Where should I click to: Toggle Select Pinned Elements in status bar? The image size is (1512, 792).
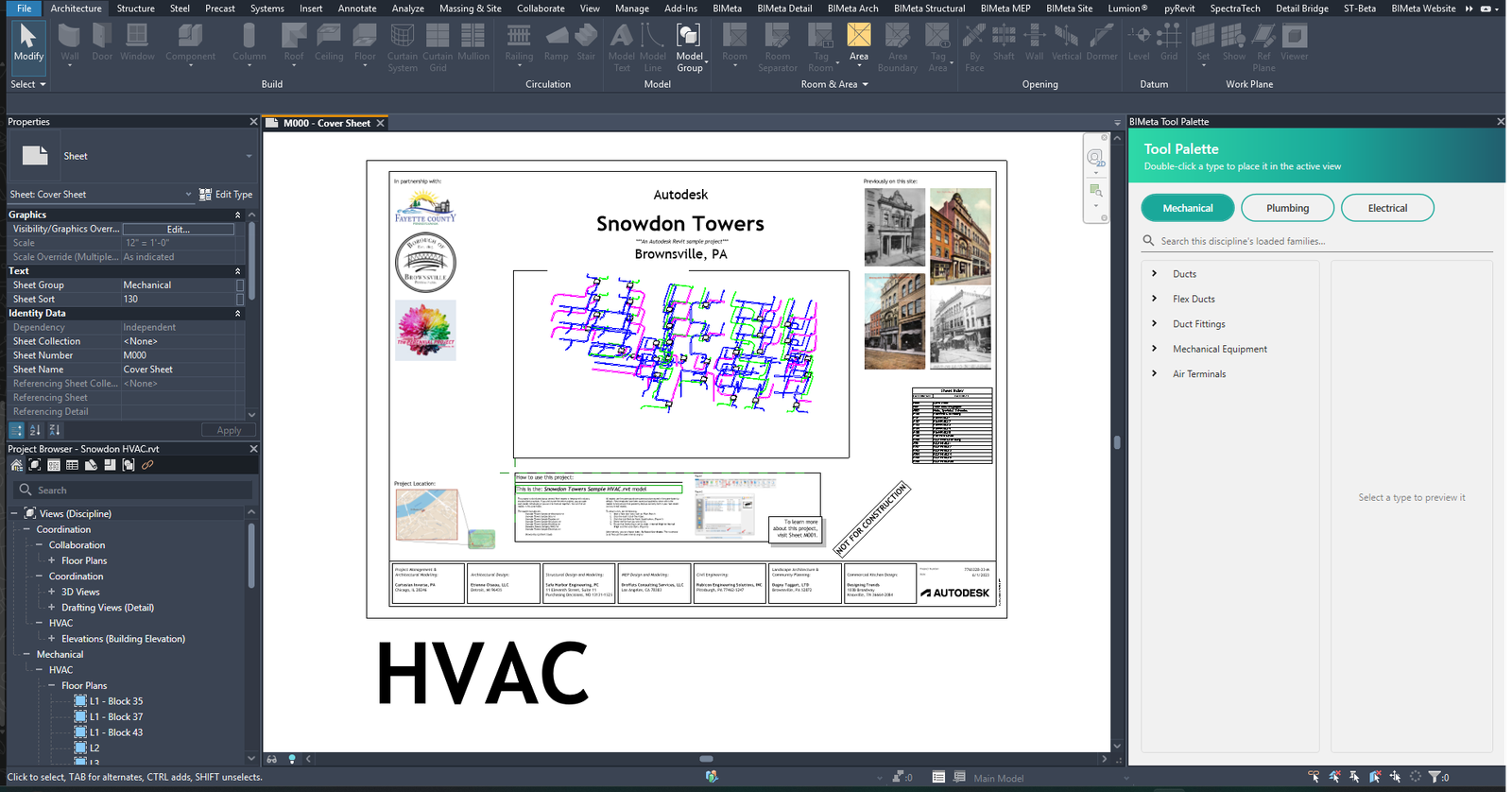[x=1354, y=777]
